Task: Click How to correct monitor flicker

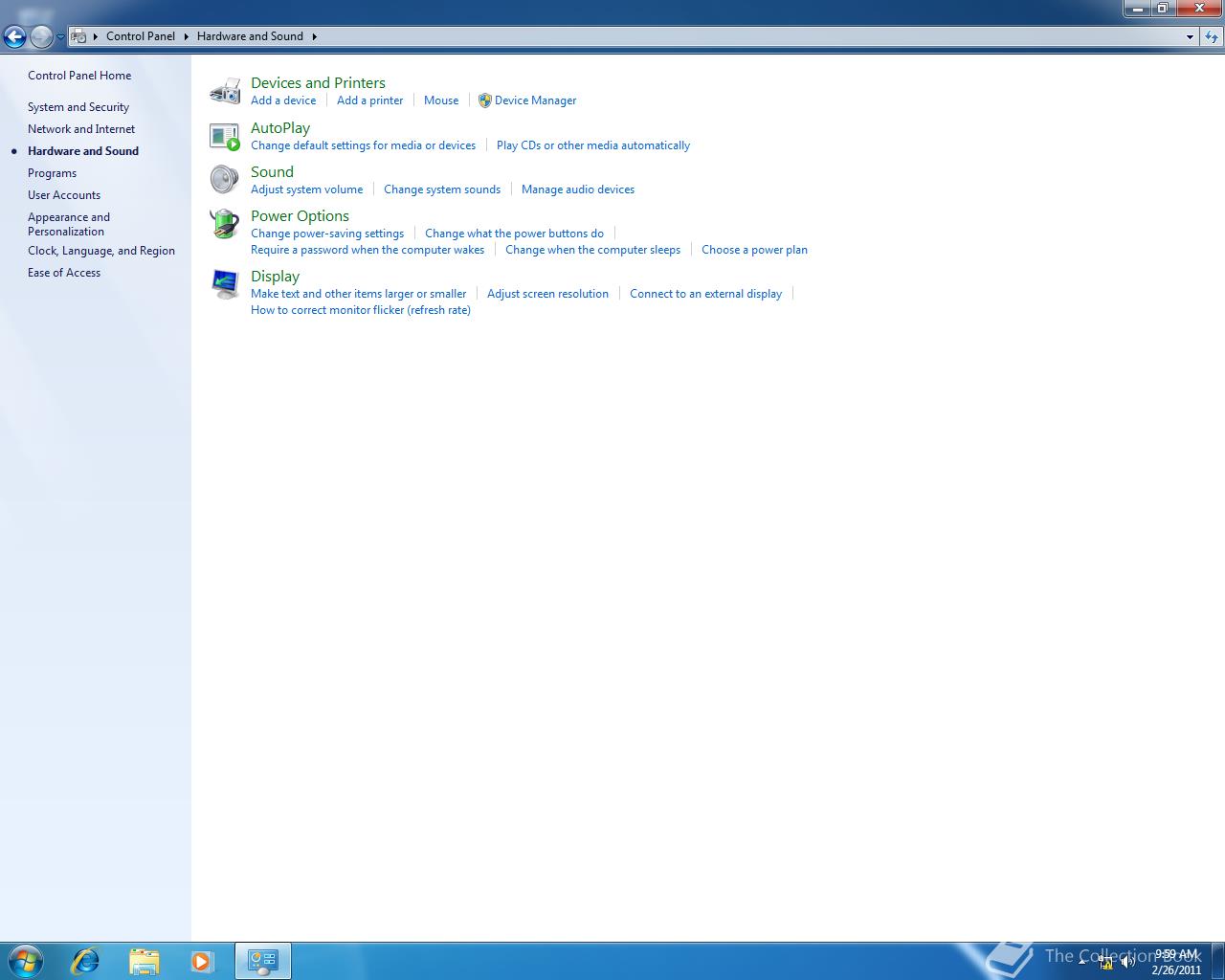Action: click(x=361, y=310)
